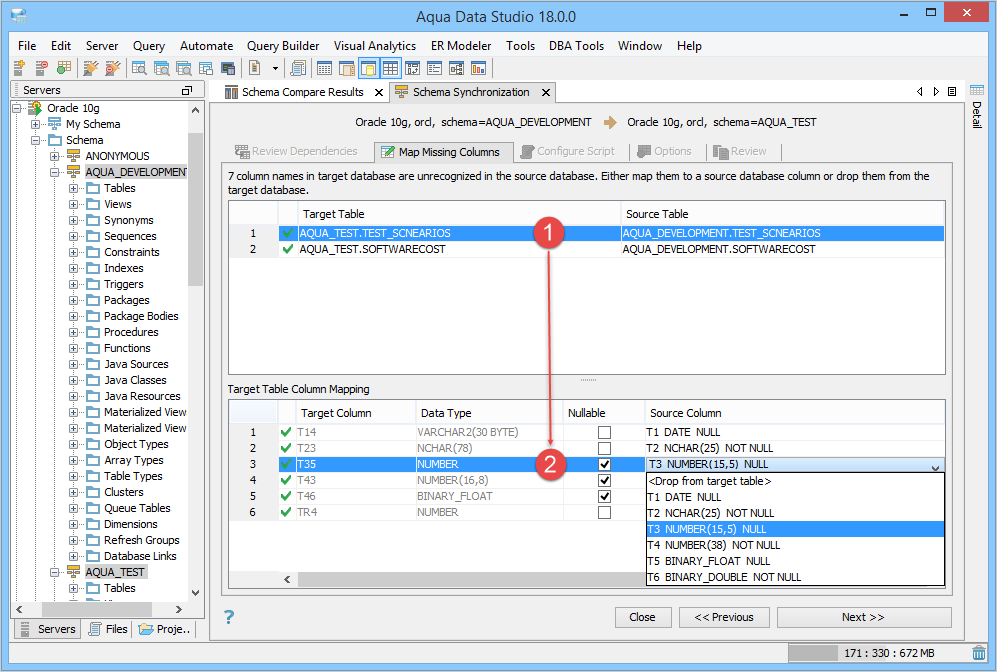Click the compare arrows window toolbar icon
This screenshot has width=997, height=672.
pyautogui.click(x=413, y=67)
